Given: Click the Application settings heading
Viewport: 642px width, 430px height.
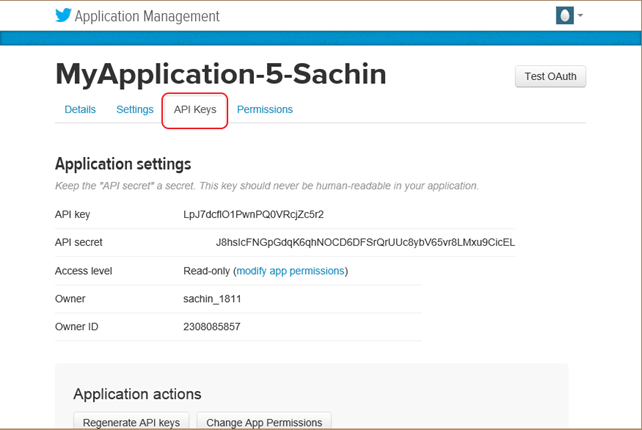Looking at the screenshot, I should pos(122,164).
